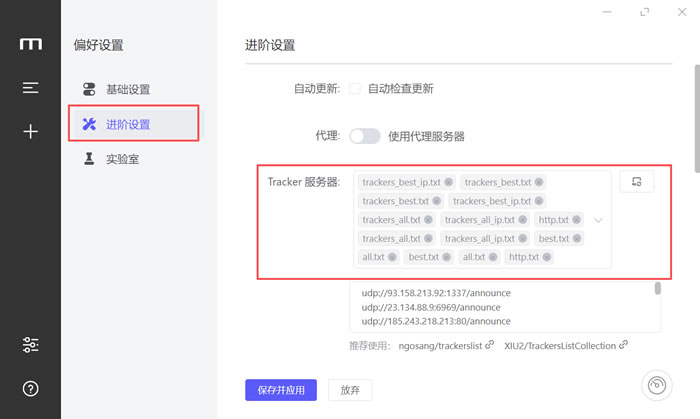
Task: Click the speedometer icon at bottom right
Action: (656, 386)
